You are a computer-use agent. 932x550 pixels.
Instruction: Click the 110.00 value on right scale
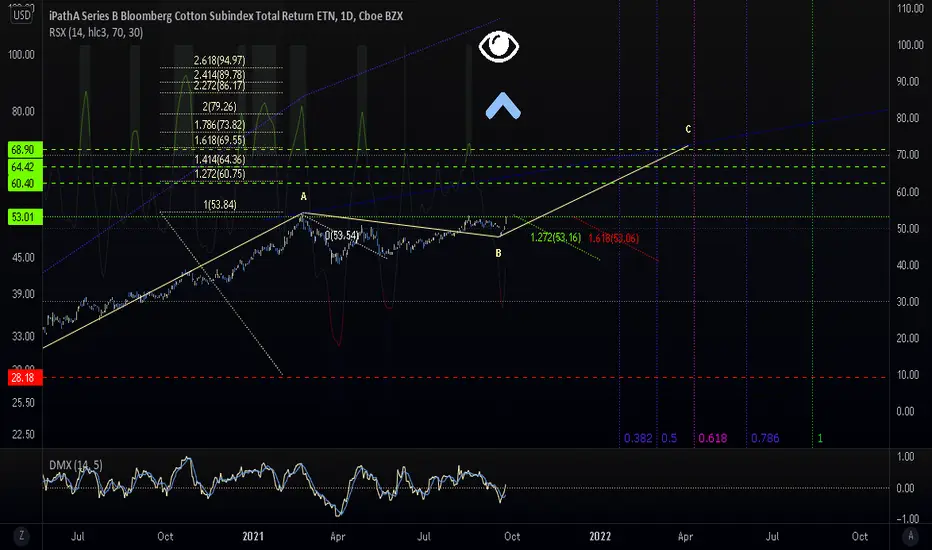[x=910, y=8]
